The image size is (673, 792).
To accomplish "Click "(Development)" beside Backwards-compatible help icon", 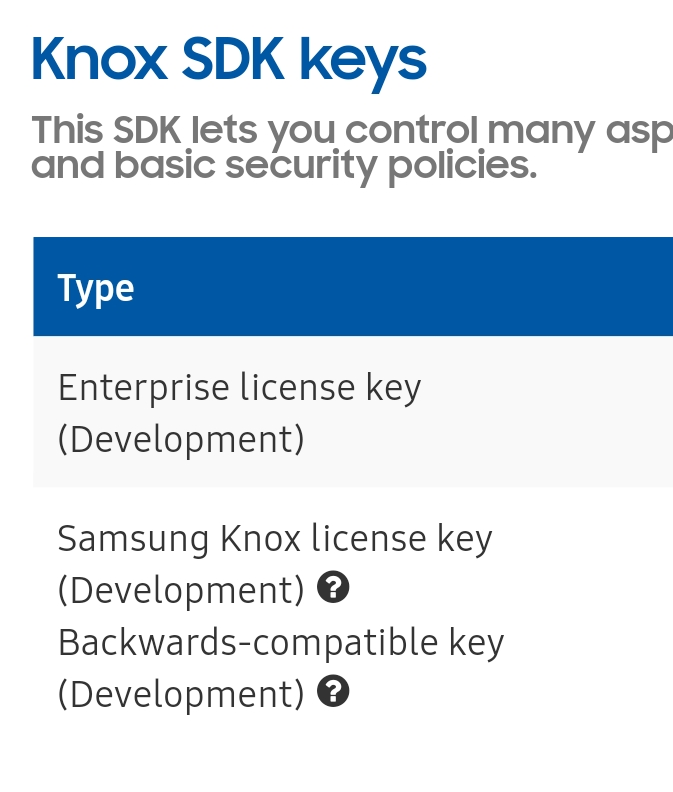I will tap(181, 694).
